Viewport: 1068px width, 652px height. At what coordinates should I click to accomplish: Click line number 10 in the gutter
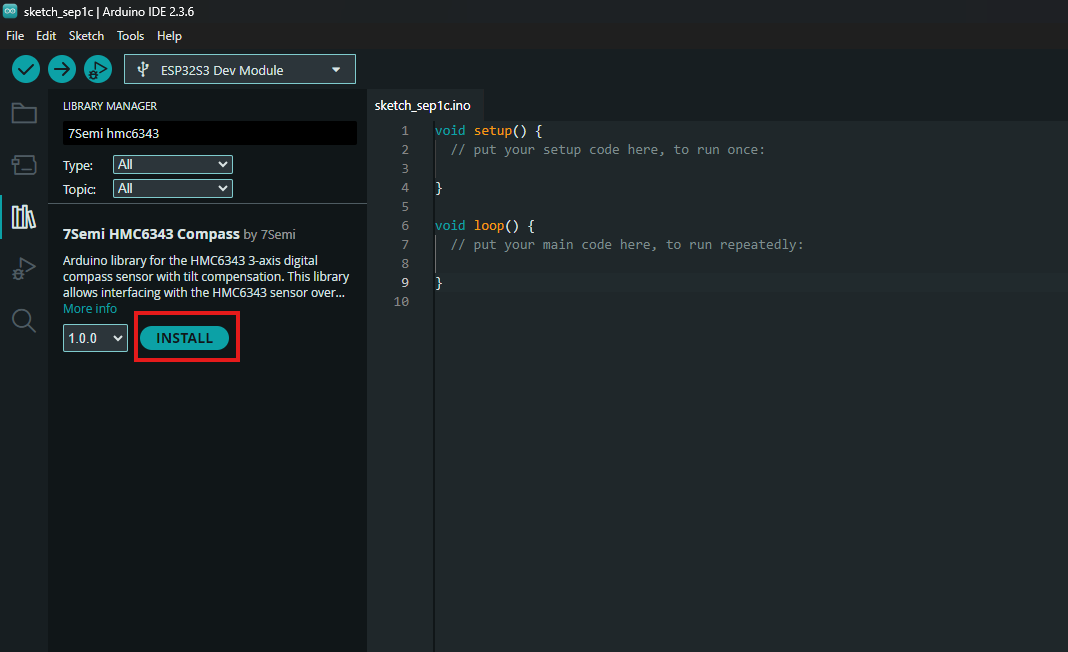coord(401,302)
